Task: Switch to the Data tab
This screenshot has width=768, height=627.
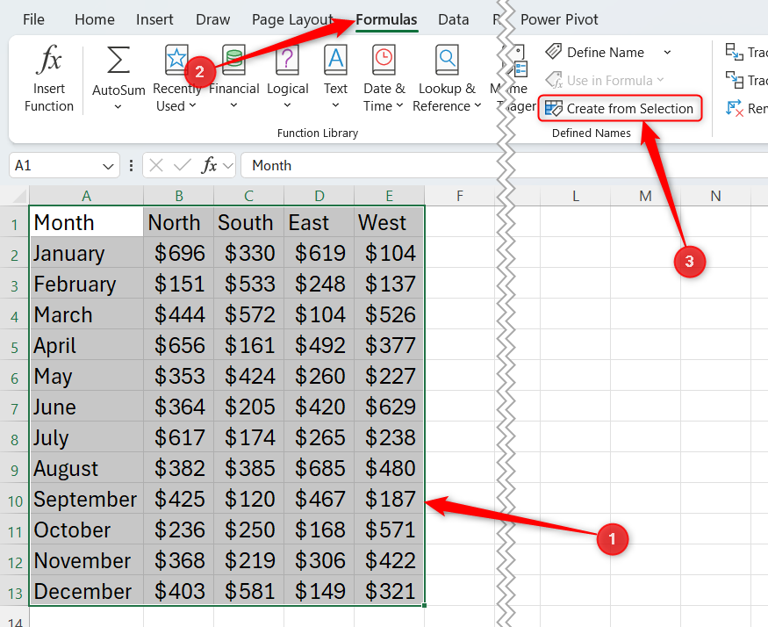Action: click(454, 20)
